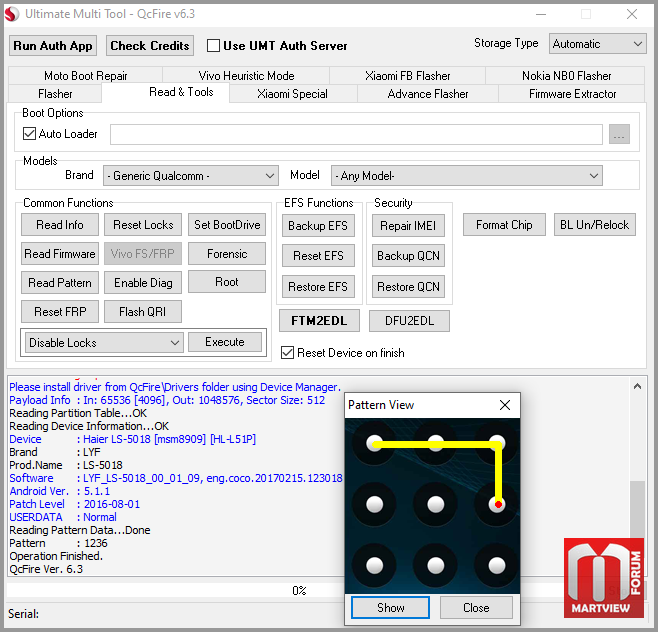Image resolution: width=658 pixels, height=632 pixels.
Task: Click Reset FRP button
Action: tap(60, 312)
